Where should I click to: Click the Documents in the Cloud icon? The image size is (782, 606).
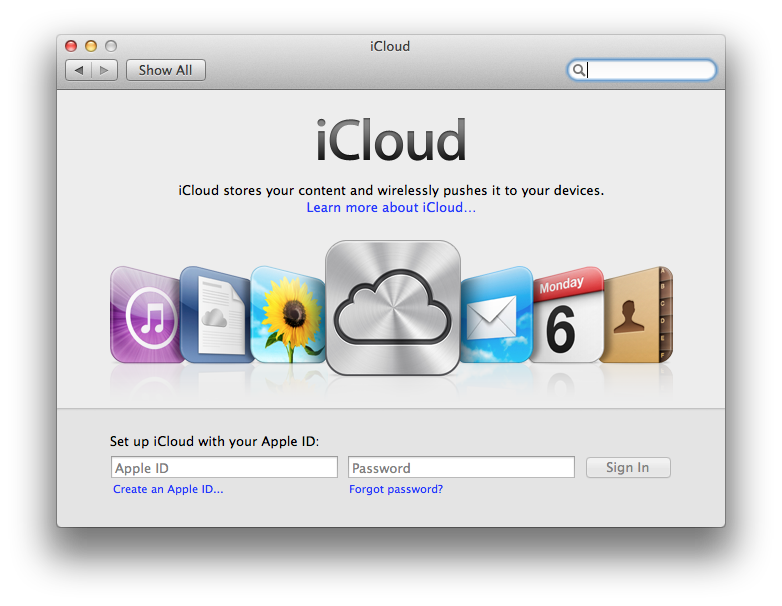click(x=216, y=315)
